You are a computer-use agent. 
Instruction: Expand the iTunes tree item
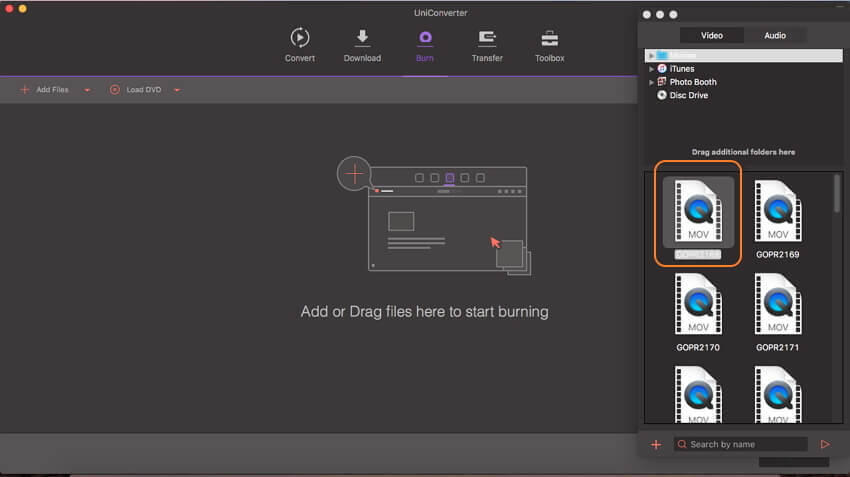click(x=651, y=69)
